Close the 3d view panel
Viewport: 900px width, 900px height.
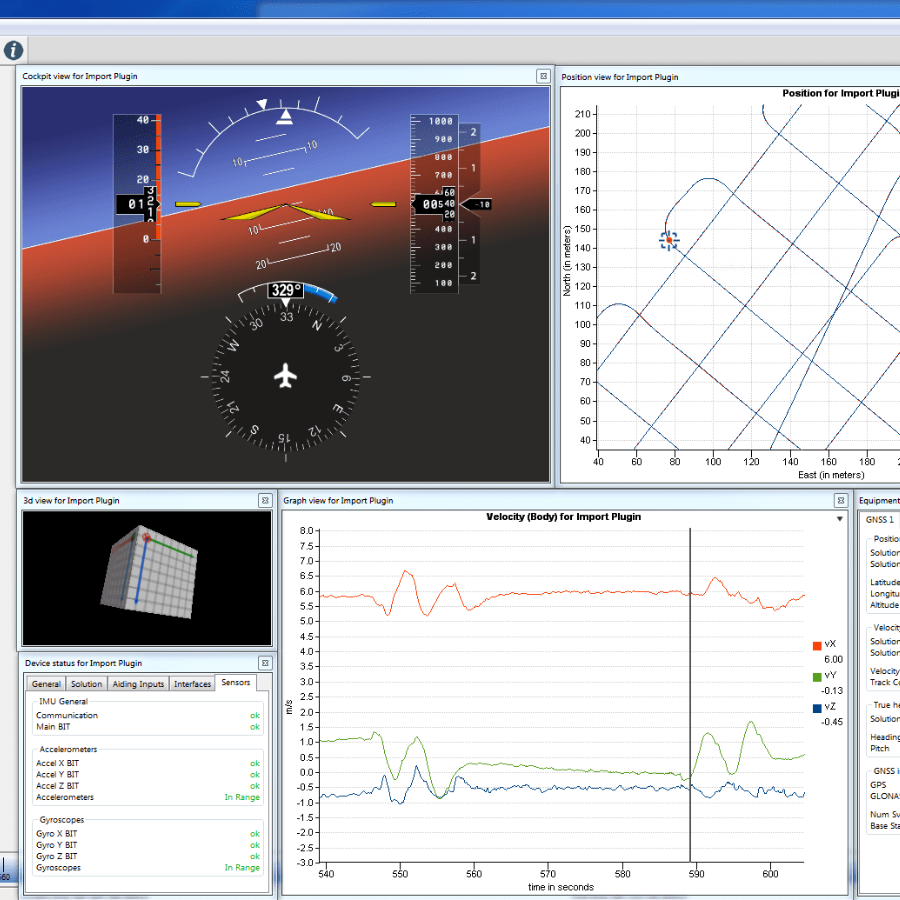coord(265,500)
